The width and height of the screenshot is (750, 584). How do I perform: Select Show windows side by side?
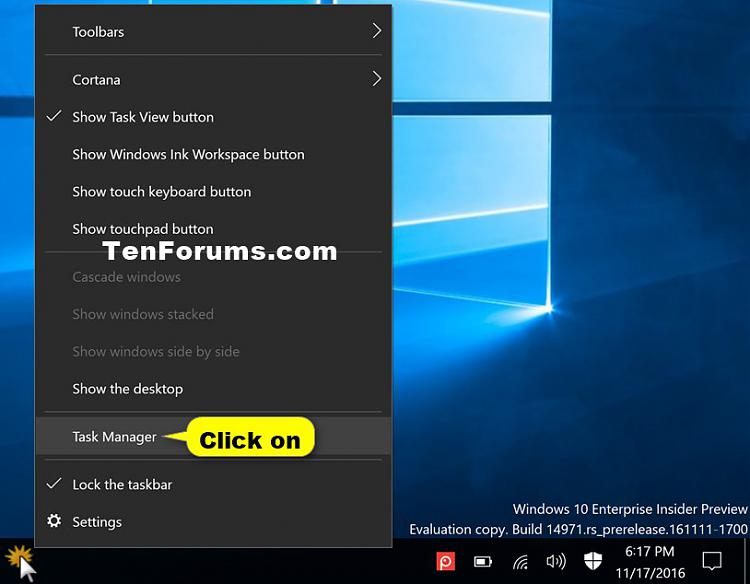[x=213, y=352]
